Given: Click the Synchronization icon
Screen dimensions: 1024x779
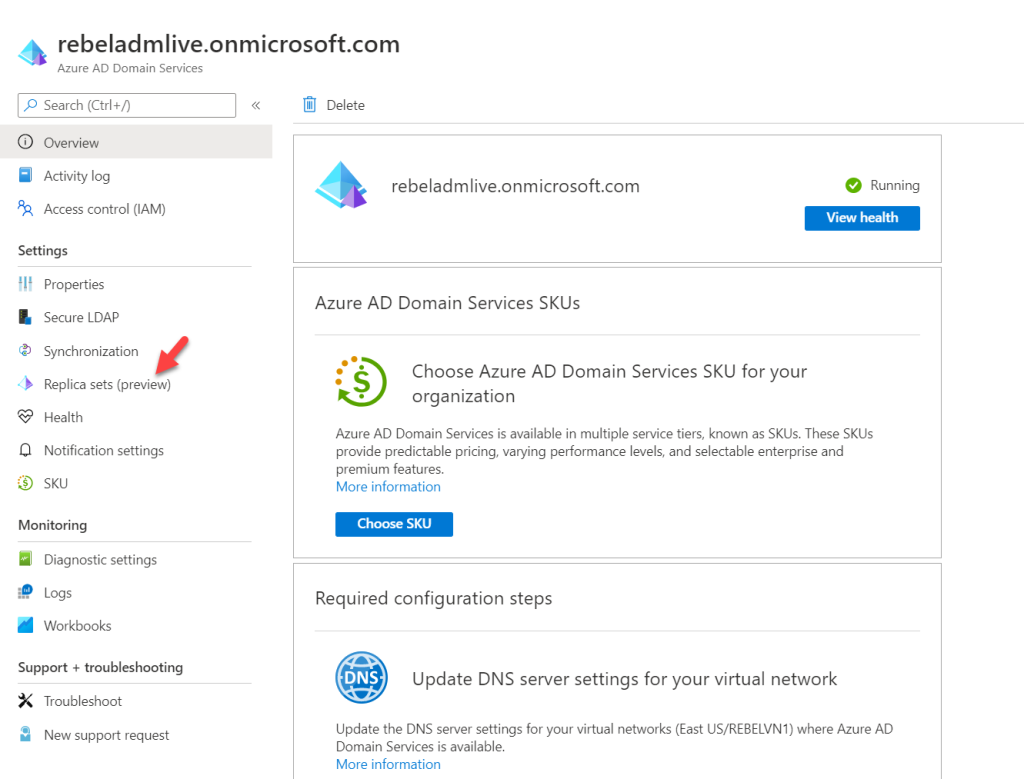Looking at the screenshot, I should tap(25, 351).
